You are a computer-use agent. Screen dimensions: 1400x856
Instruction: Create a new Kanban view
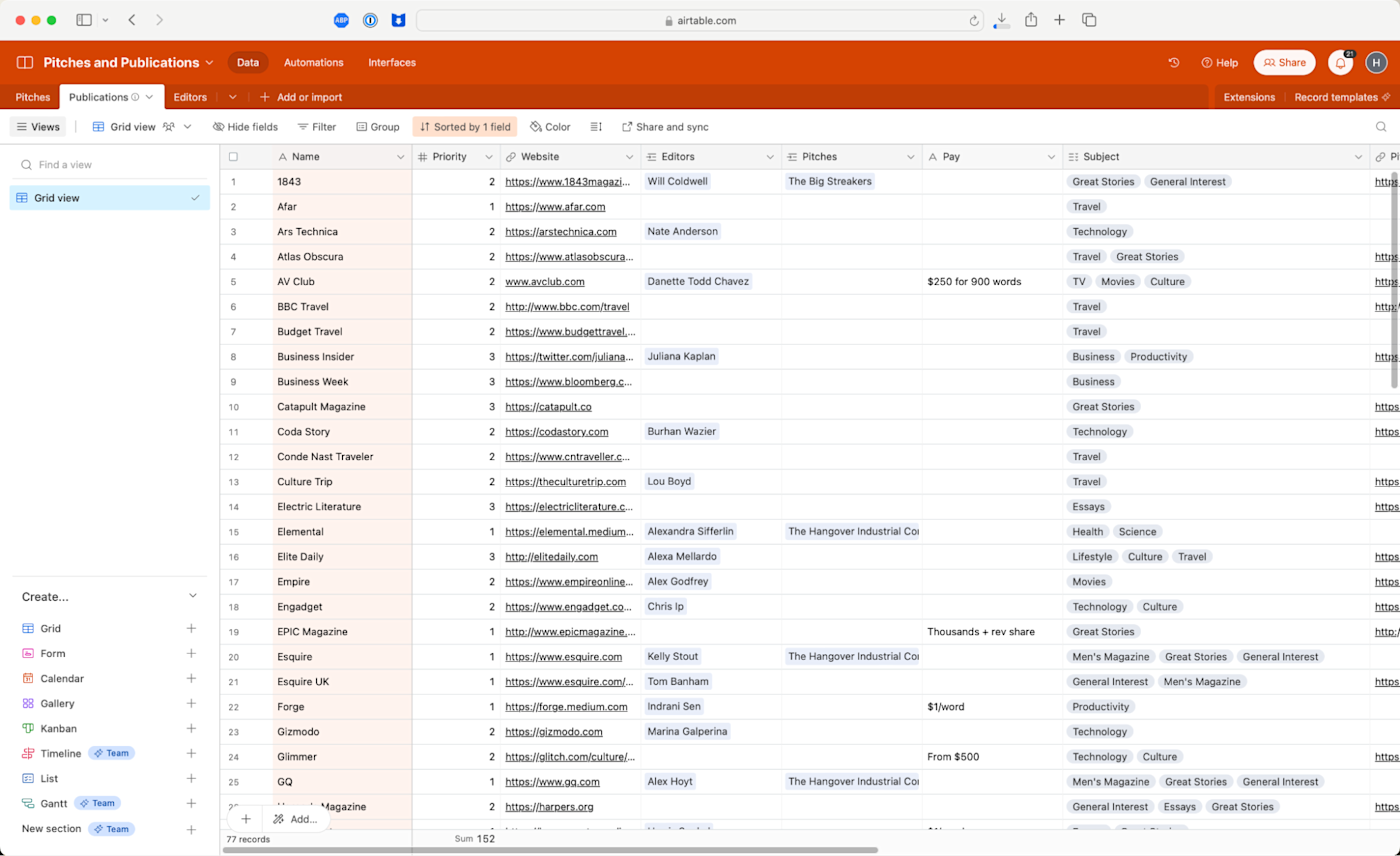[x=109, y=728]
